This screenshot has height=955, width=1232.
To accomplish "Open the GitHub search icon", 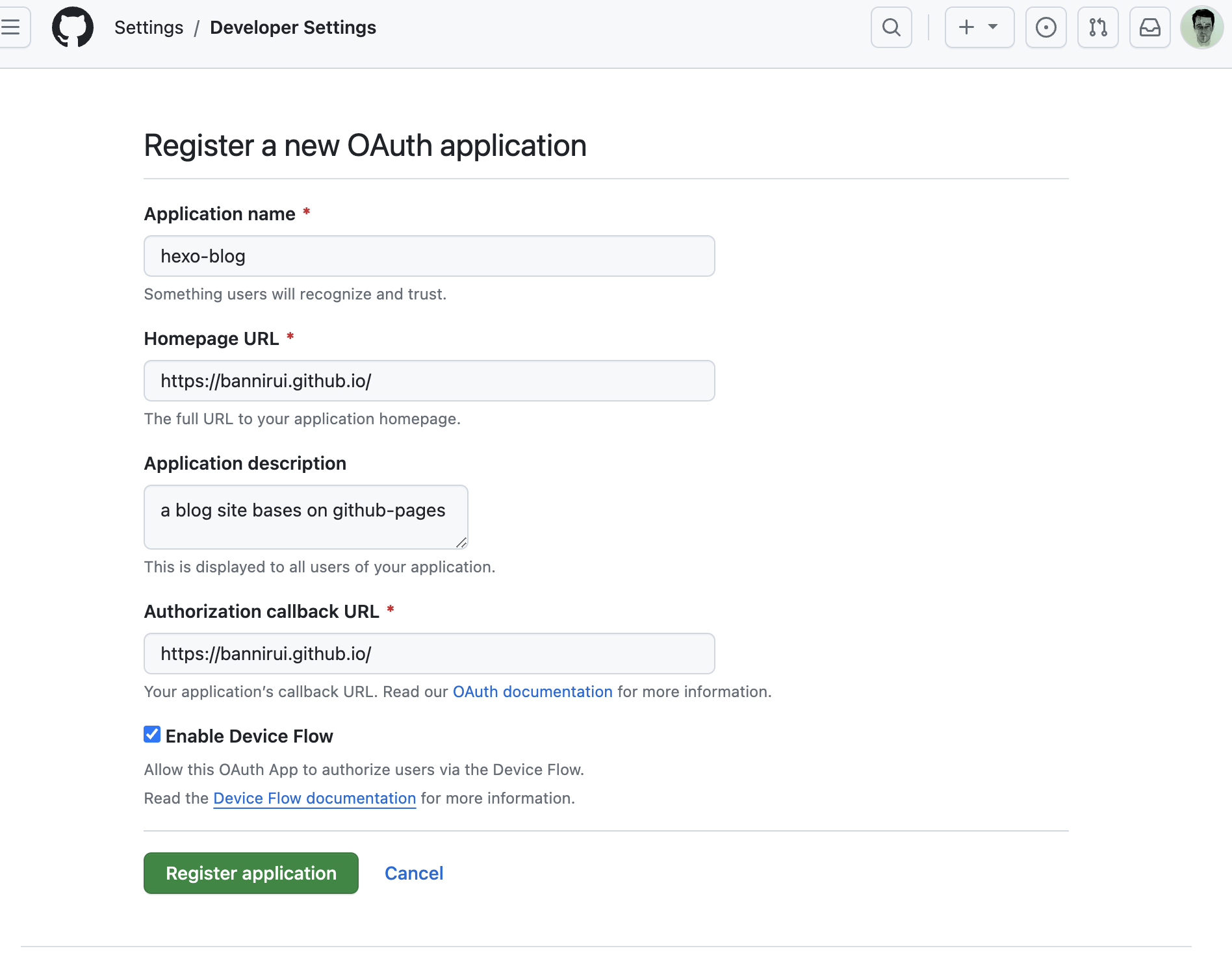I will (891, 27).
